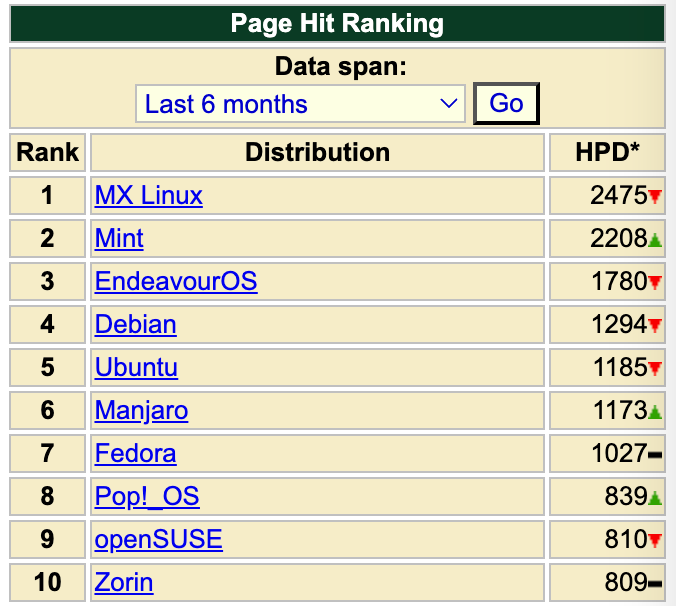
Task: Click the HPD value 1294
Action: [x=620, y=324]
